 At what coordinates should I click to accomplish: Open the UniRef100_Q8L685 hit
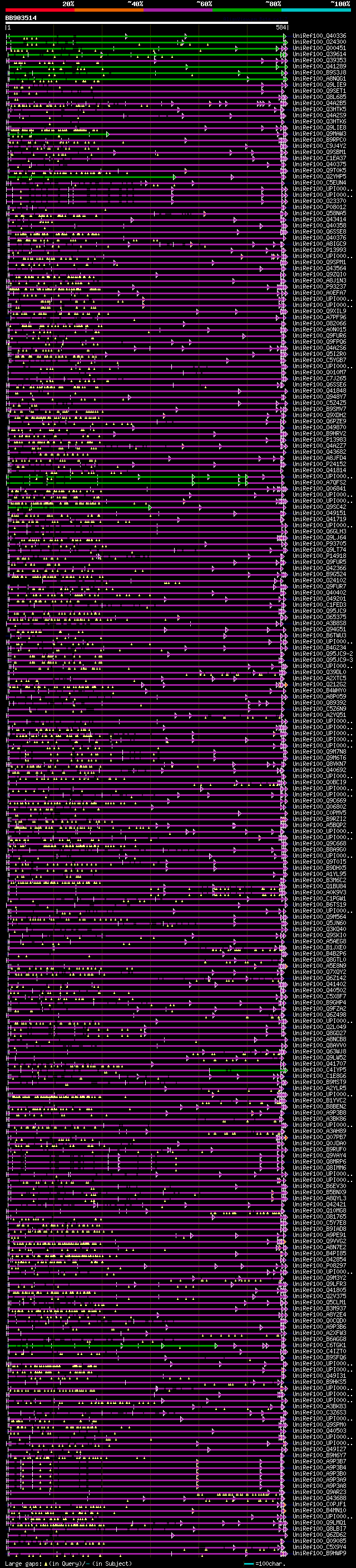pyautogui.click(x=319, y=97)
